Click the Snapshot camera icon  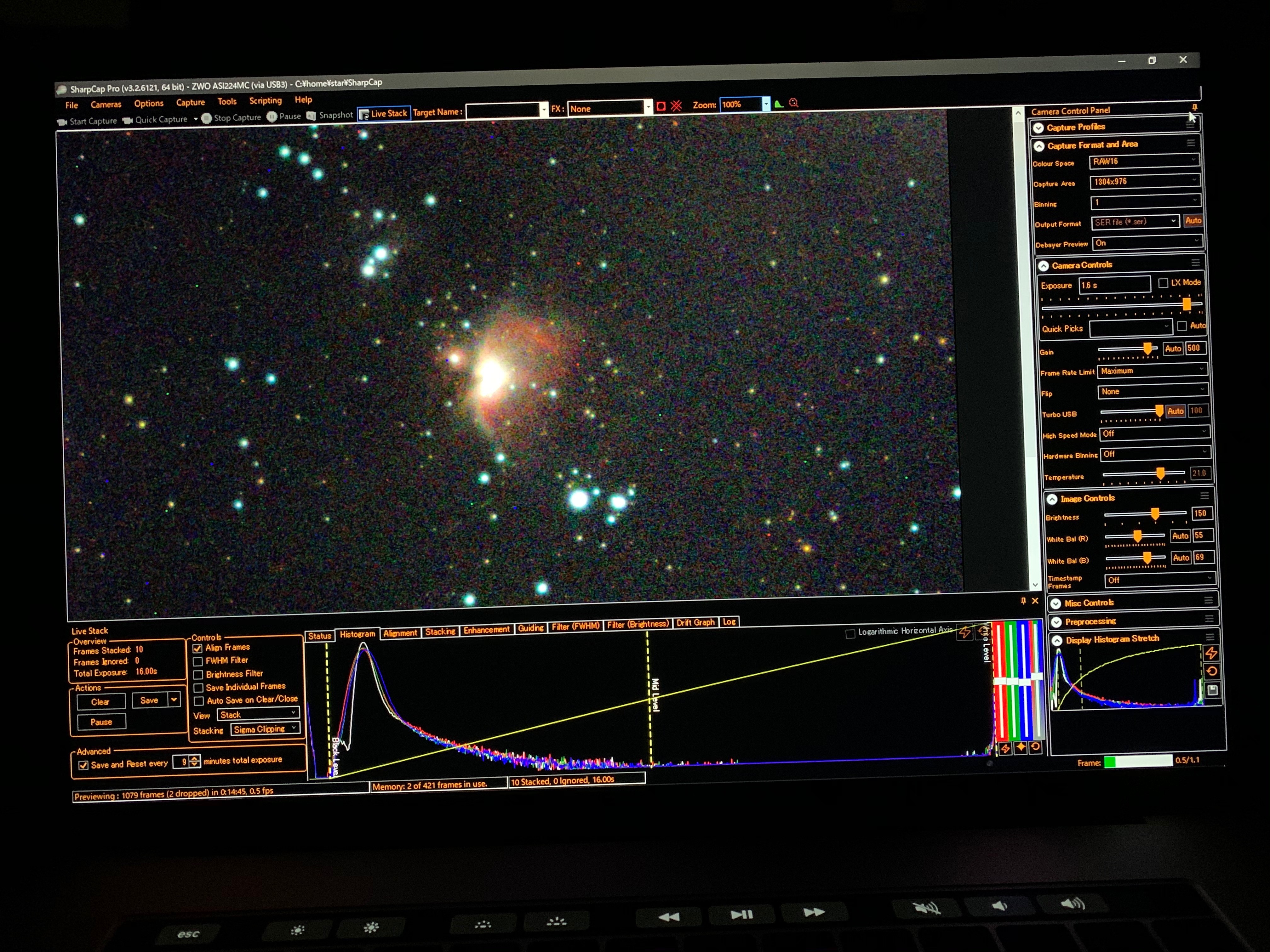click(311, 115)
